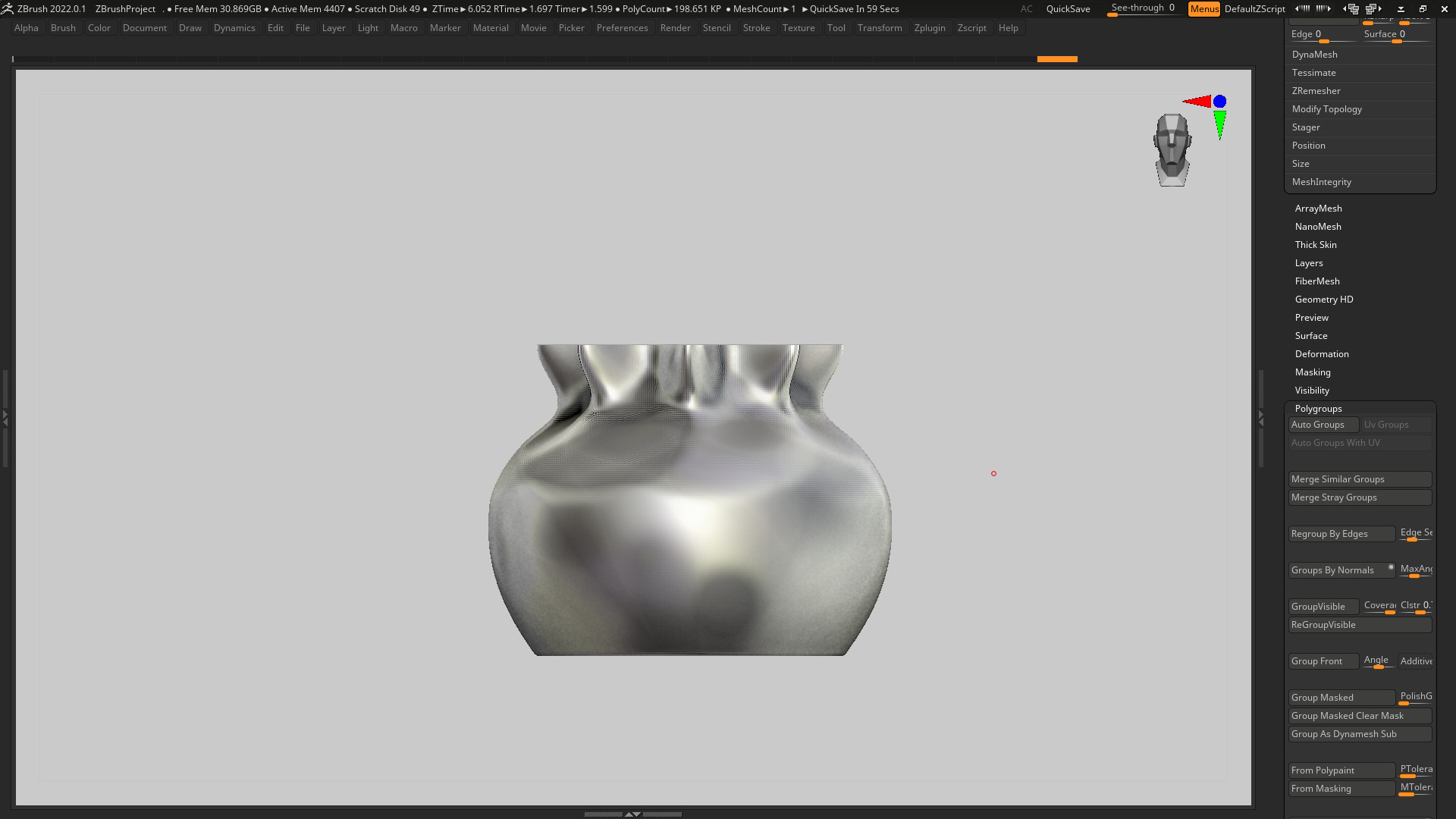The image size is (1456, 819).
Task: Click Group As Dynamesh Sub
Action: pos(1360,734)
